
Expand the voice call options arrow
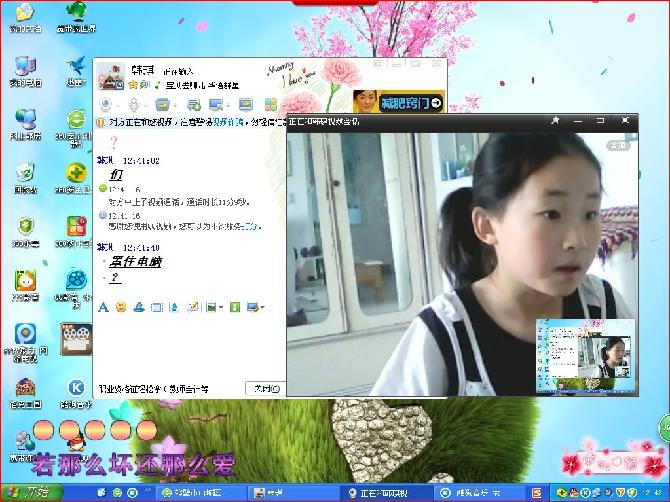146,105
